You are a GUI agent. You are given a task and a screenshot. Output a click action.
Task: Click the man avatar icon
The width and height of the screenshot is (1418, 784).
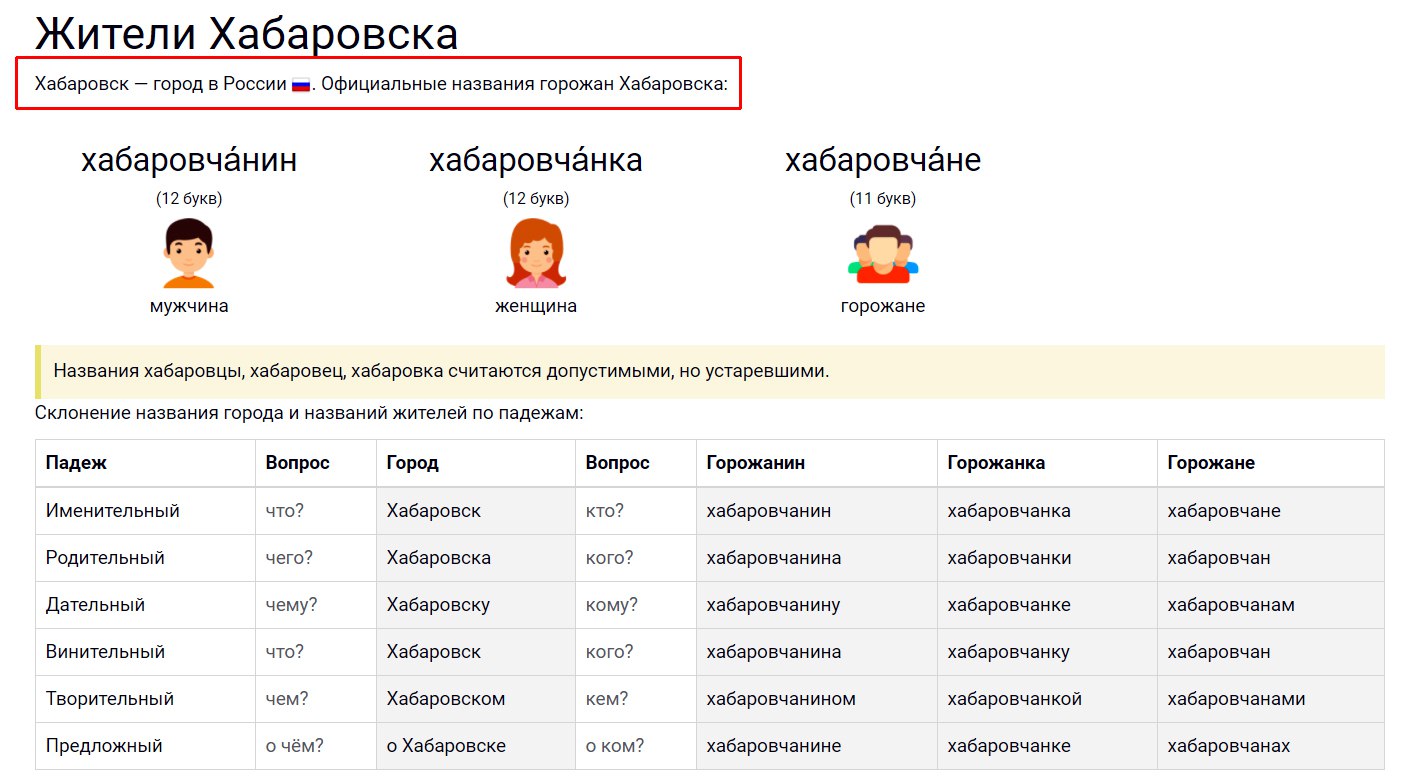pos(189,253)
